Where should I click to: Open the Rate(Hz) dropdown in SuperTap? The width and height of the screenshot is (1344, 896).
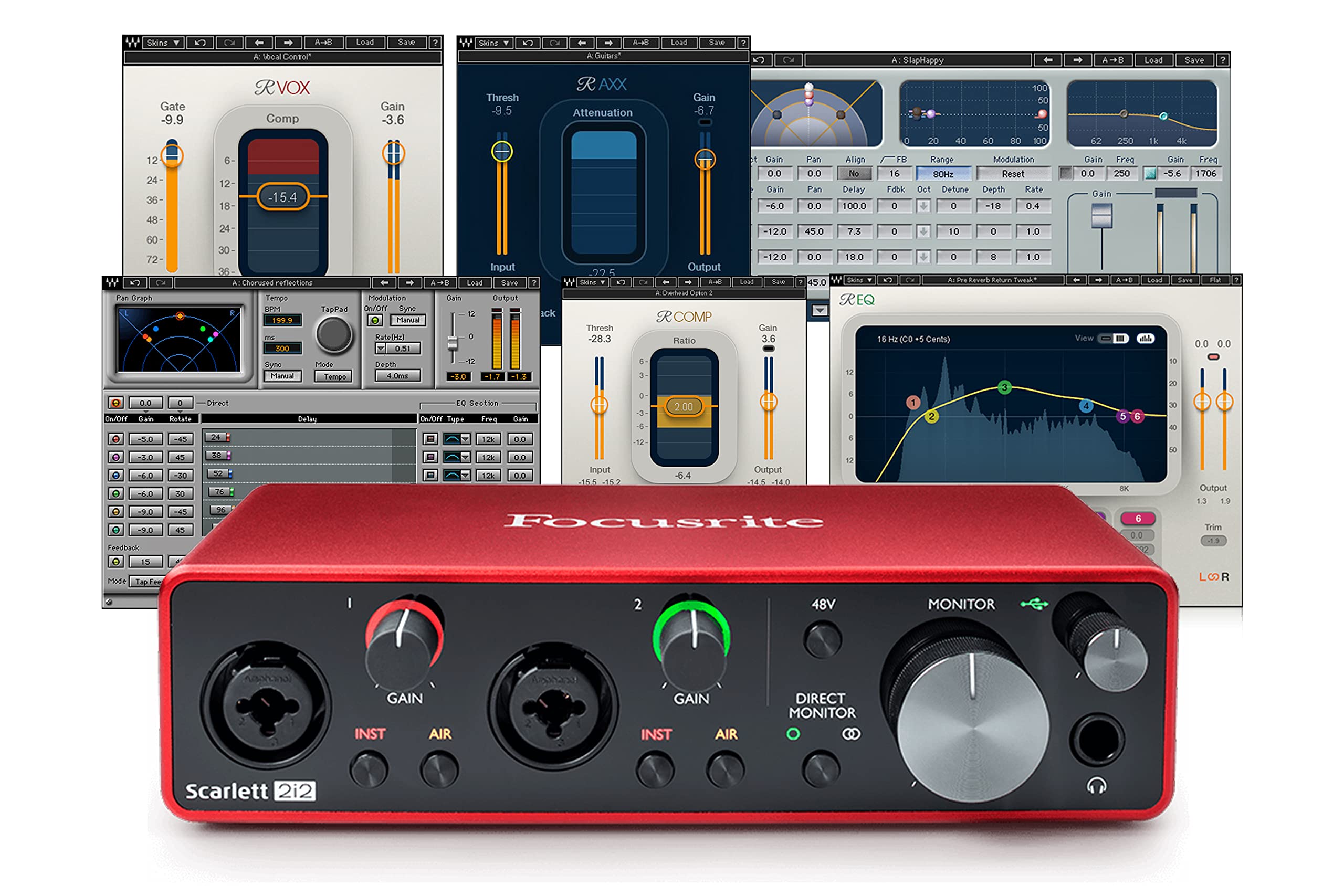381,349
